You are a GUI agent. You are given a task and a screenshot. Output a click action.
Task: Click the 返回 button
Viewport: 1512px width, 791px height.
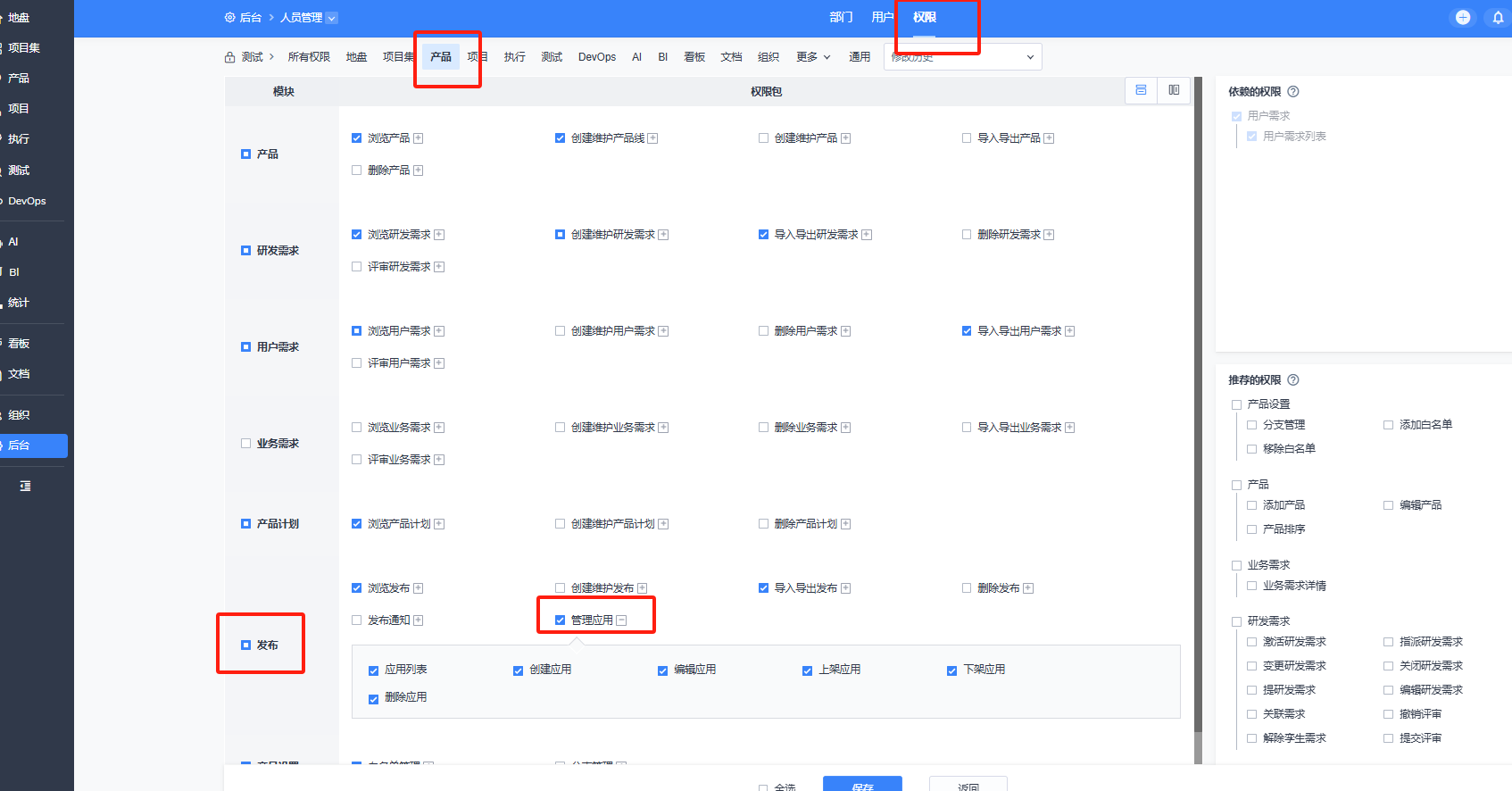[x=968, y=784]
